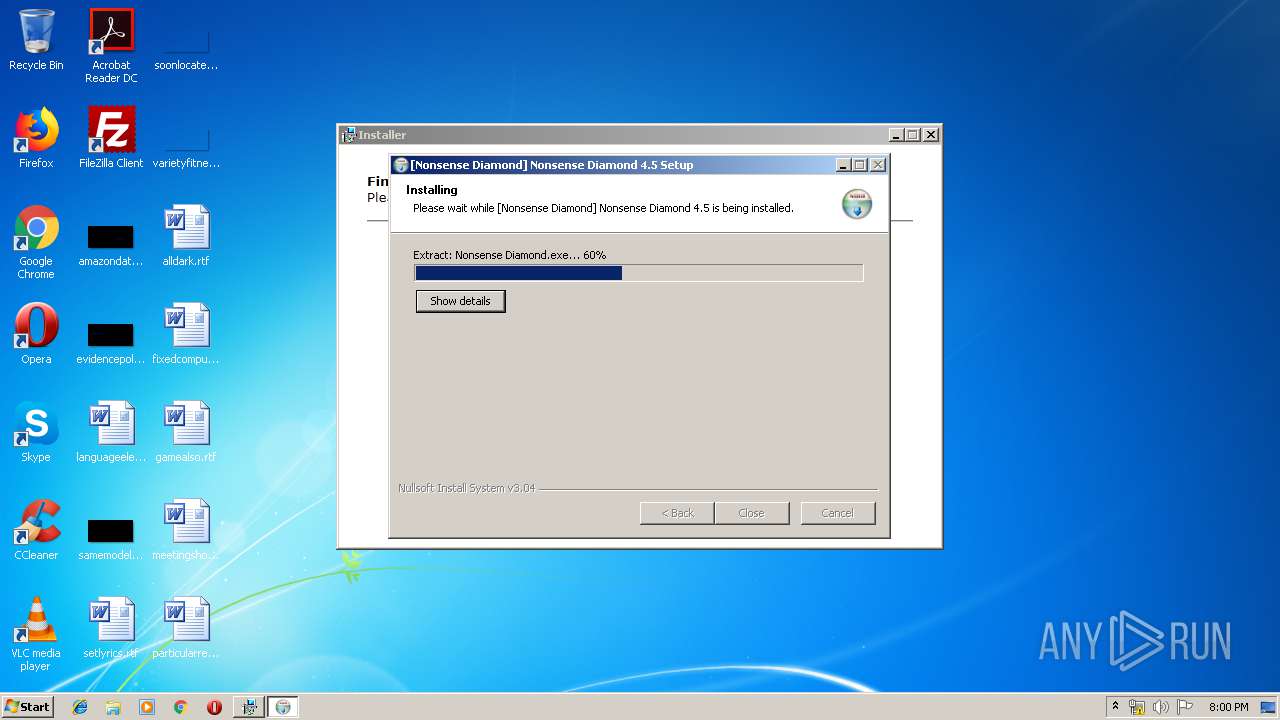The width and height of the screenshot is (1280, 720).
Task: Switch to Installer taskbar window button
Action: 249,707
